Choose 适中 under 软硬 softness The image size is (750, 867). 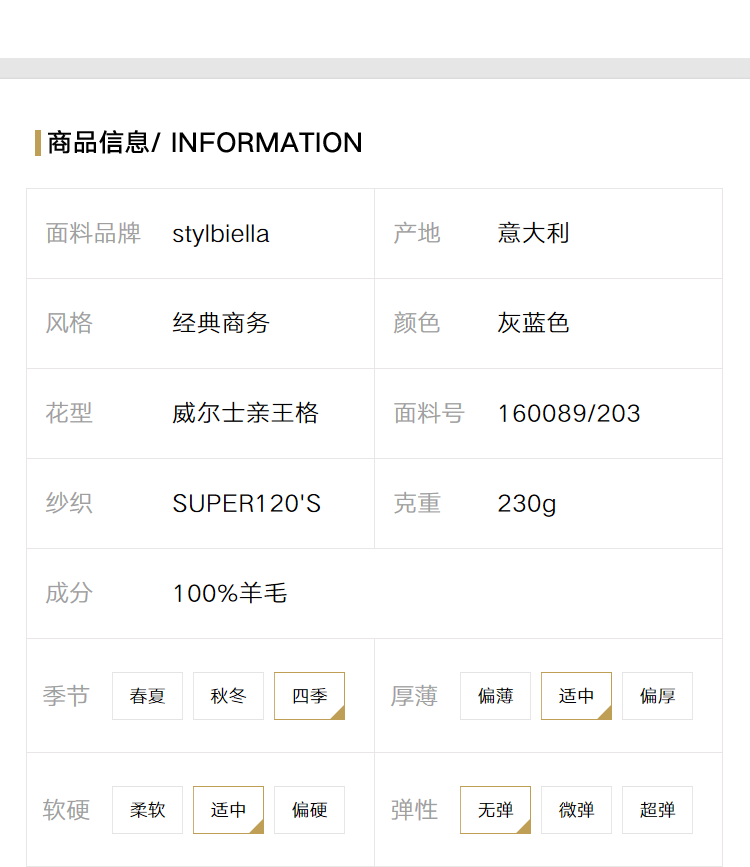coord(228,809)
